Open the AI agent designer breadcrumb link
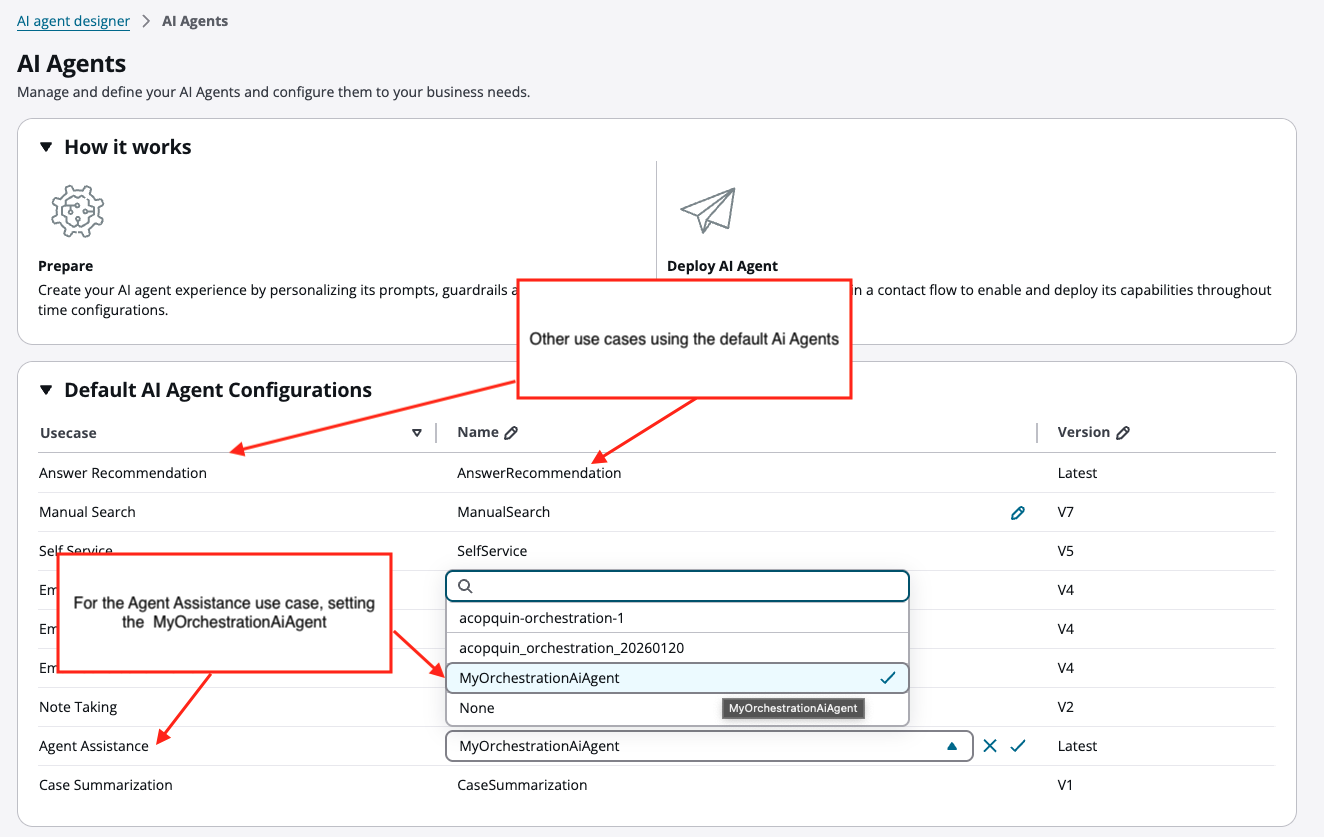The height and width of the screenshot is (837, 1324). [x=73, y=20]
